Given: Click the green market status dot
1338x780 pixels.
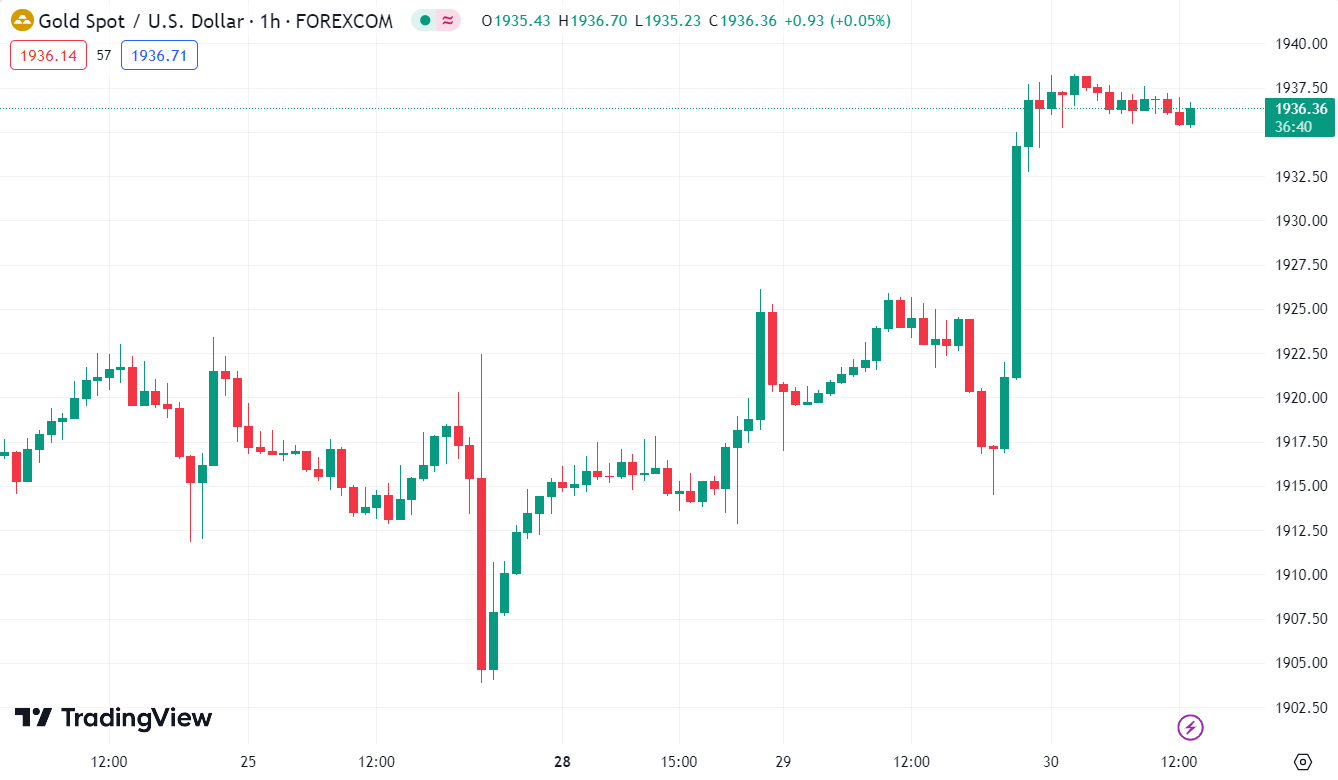Looking at the screenshot, I should click(425, 21).
